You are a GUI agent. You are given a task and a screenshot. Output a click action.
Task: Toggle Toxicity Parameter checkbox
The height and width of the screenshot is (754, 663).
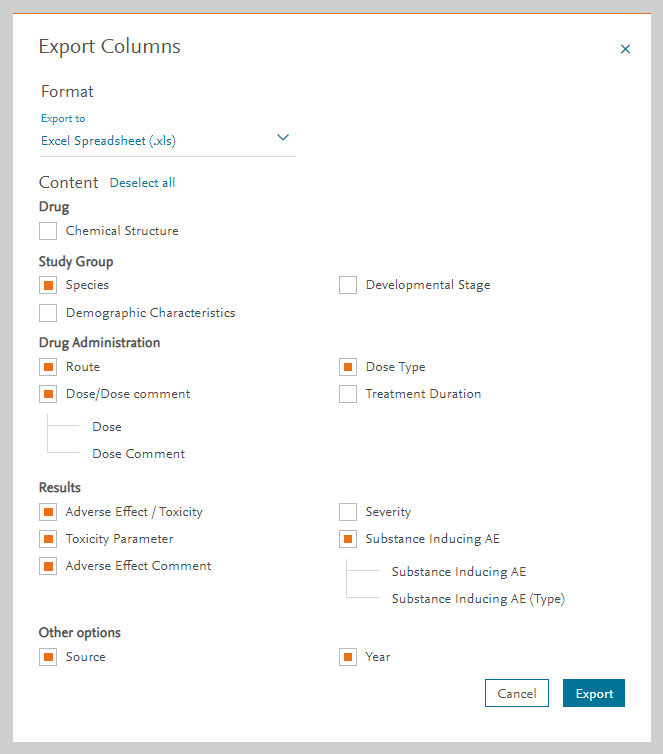pos(48,539)
